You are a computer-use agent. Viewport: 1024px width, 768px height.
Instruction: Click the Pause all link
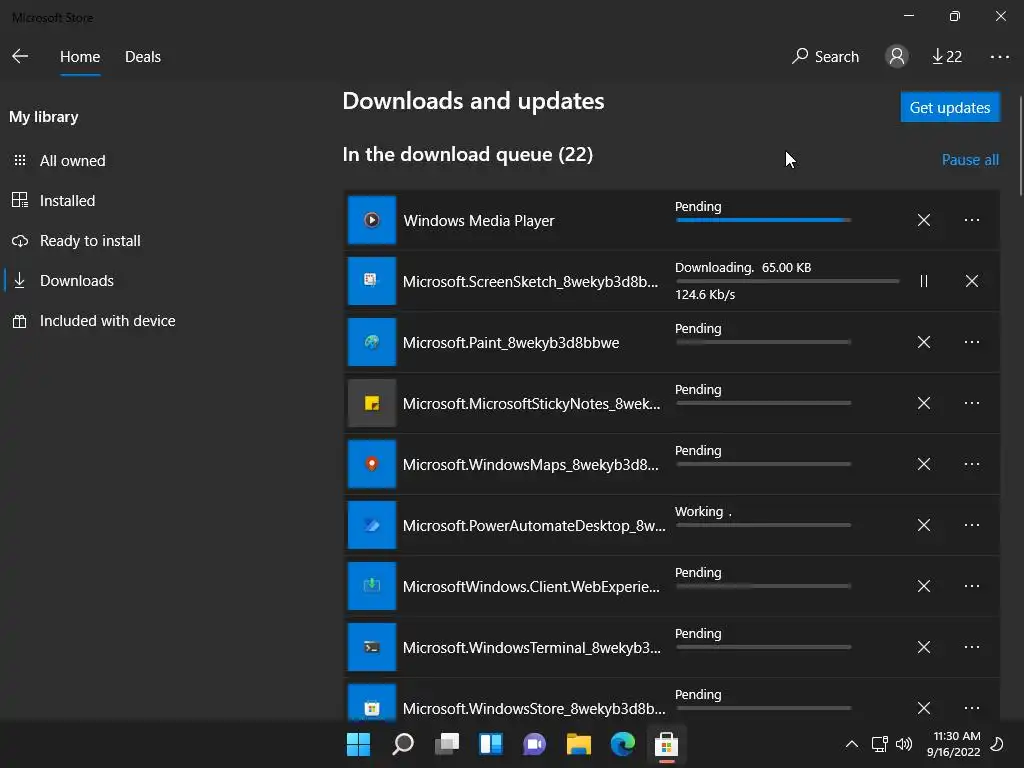tap(970, 160)
